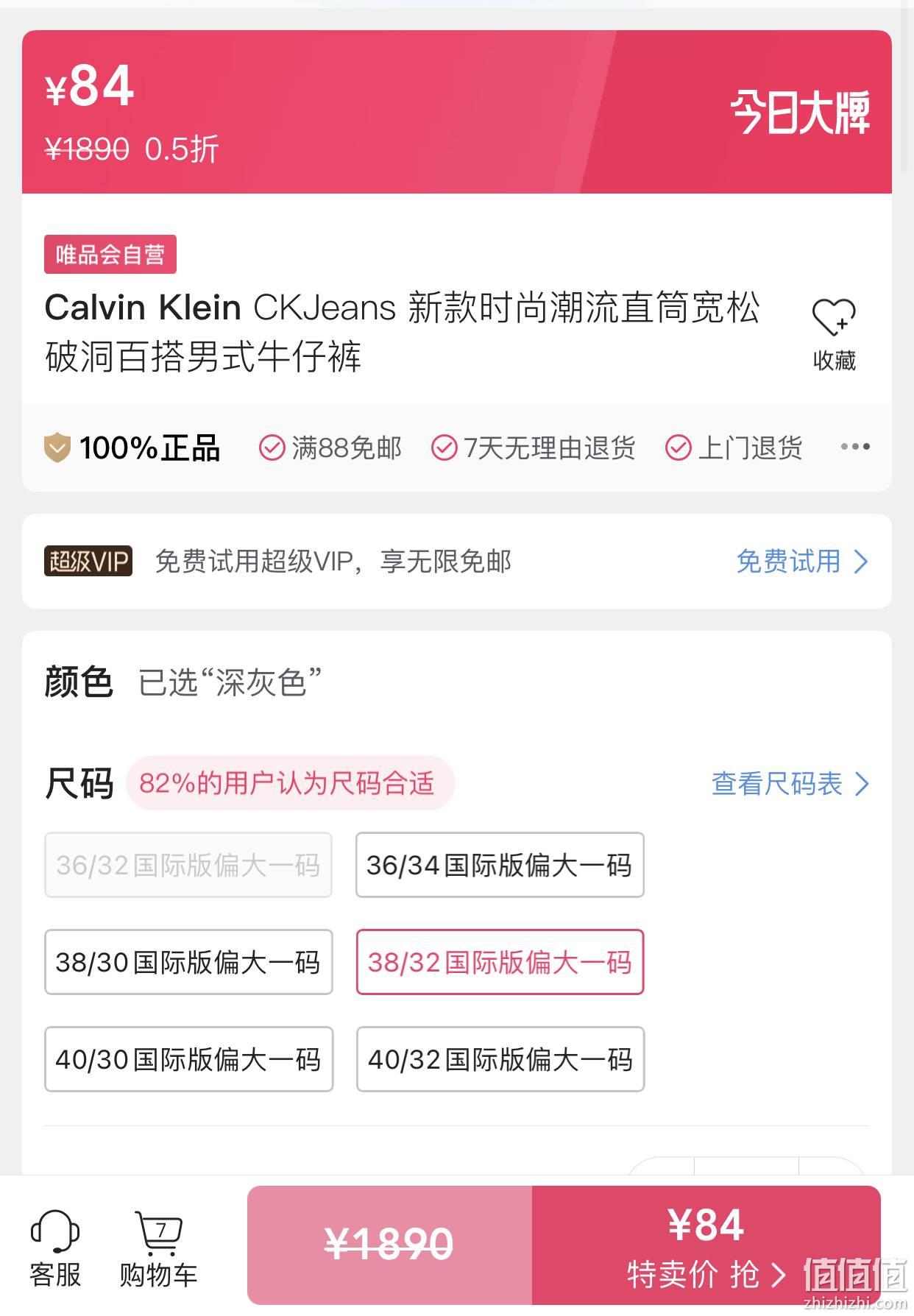Screen dimensions: 914x1316
Task: Expand the 特卖价 抢 arrow
Action: (779, 1275)
